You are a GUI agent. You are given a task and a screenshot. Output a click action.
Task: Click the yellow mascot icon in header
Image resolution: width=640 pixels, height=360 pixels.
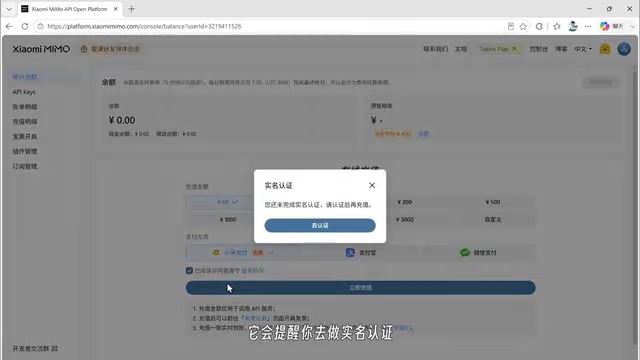[x=605, y=49]
